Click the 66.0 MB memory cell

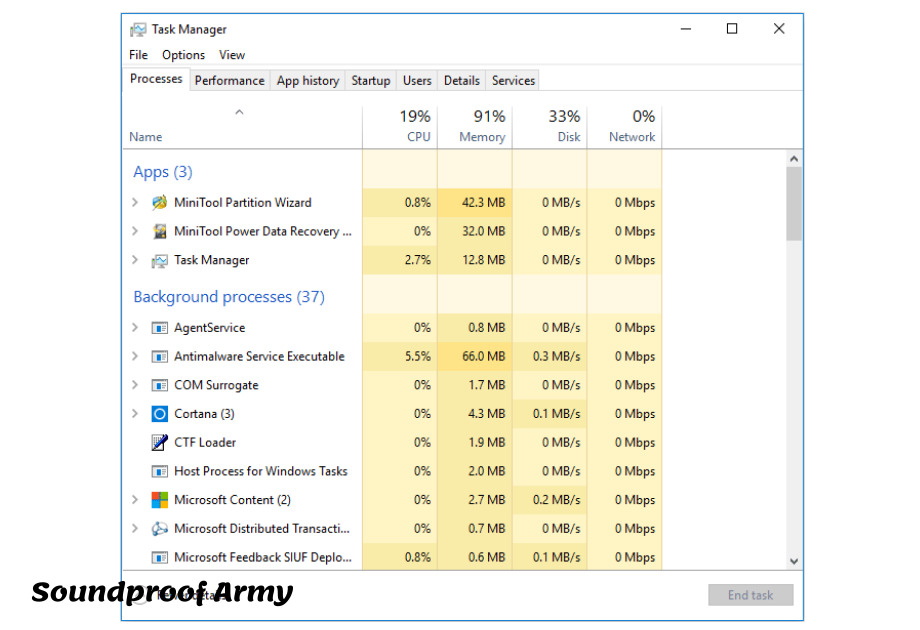[x=475, y=357]
